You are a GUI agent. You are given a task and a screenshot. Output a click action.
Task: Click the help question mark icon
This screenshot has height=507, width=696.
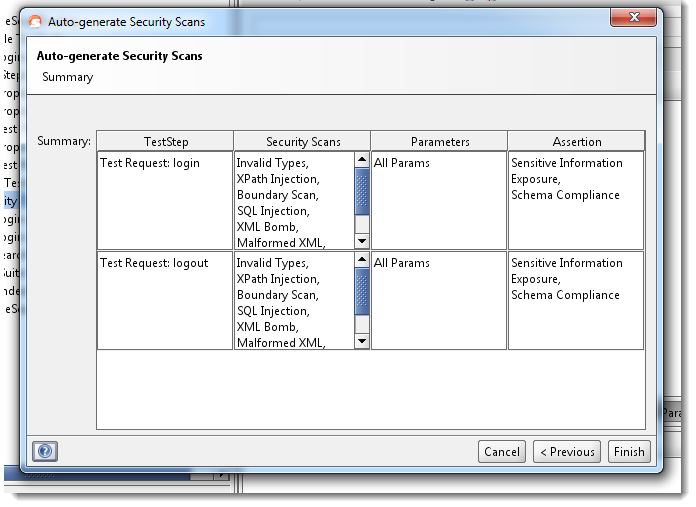(43, 451)
